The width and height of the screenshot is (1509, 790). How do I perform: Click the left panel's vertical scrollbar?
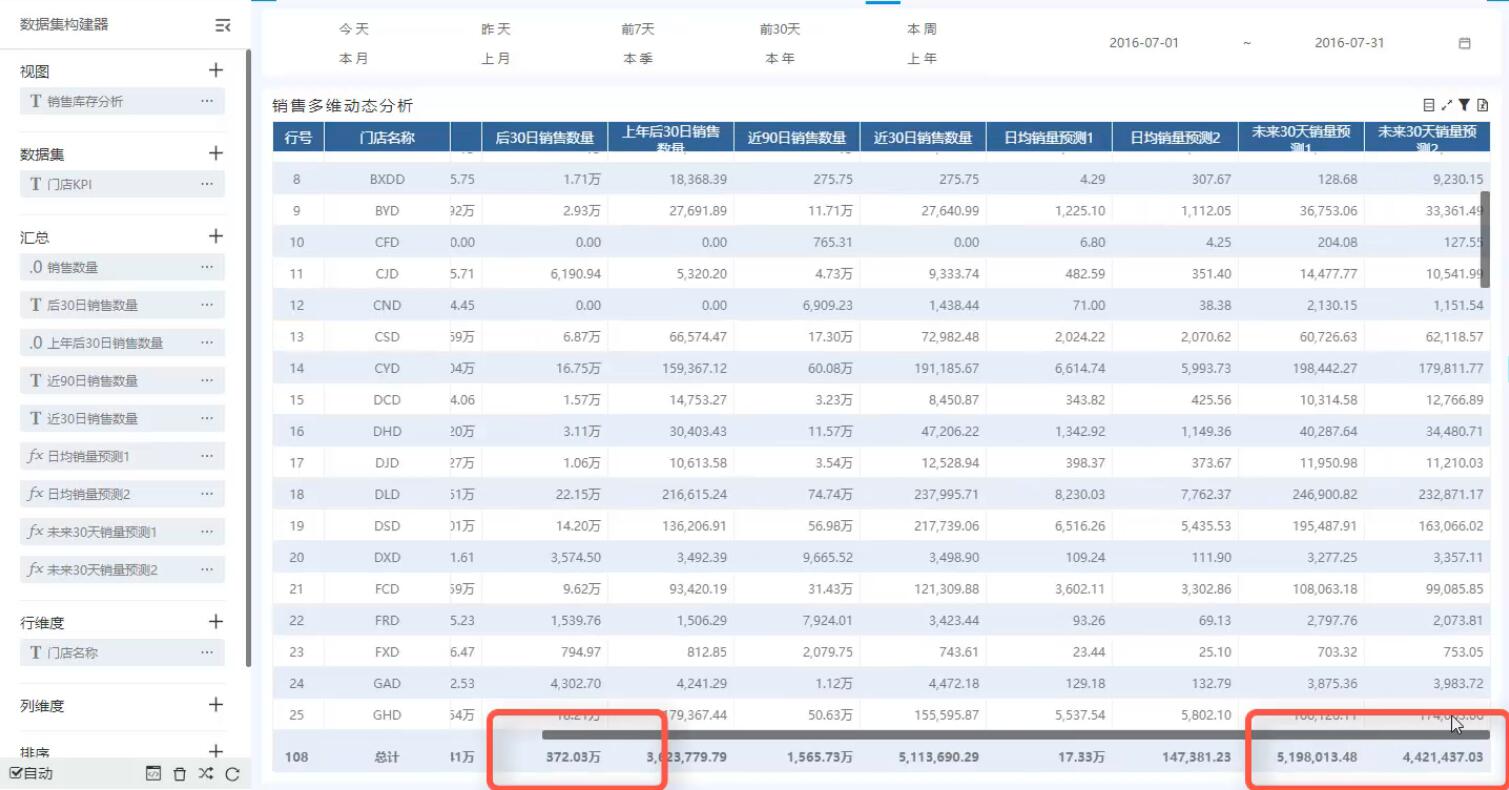(248, 357)
